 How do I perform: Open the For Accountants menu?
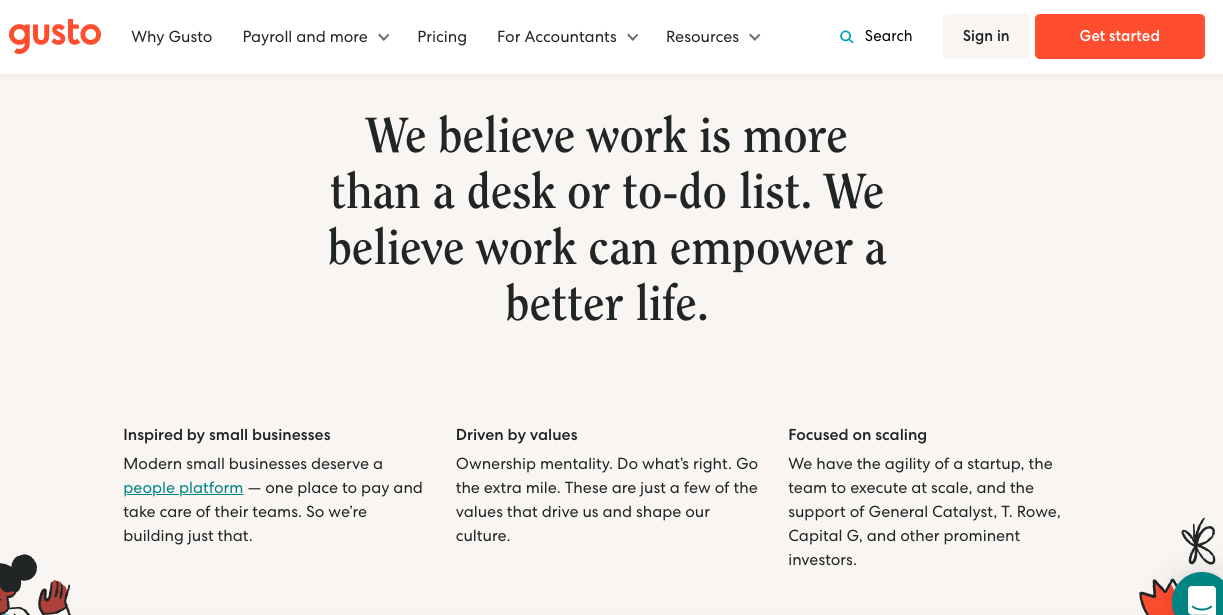(557, 37)
